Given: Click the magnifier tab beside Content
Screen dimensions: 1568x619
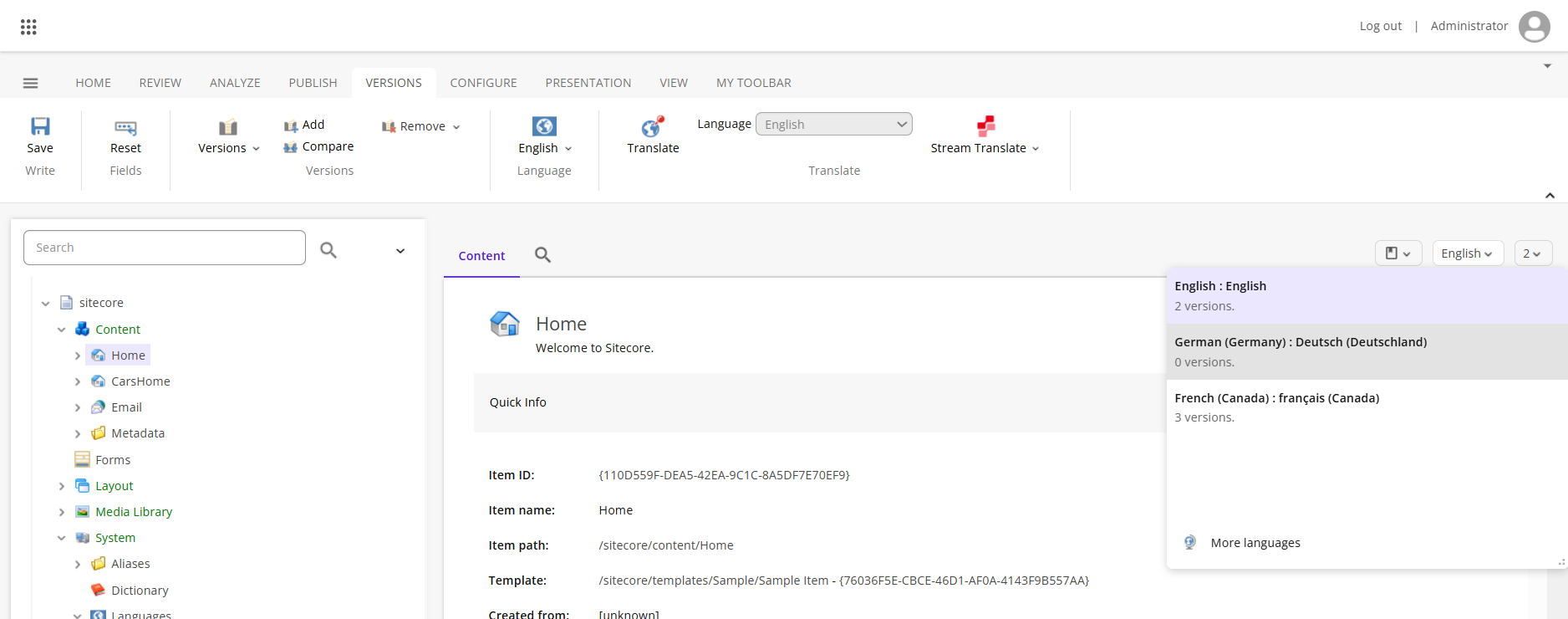Looking at the screenshot, I should click(x=542, y=255).
